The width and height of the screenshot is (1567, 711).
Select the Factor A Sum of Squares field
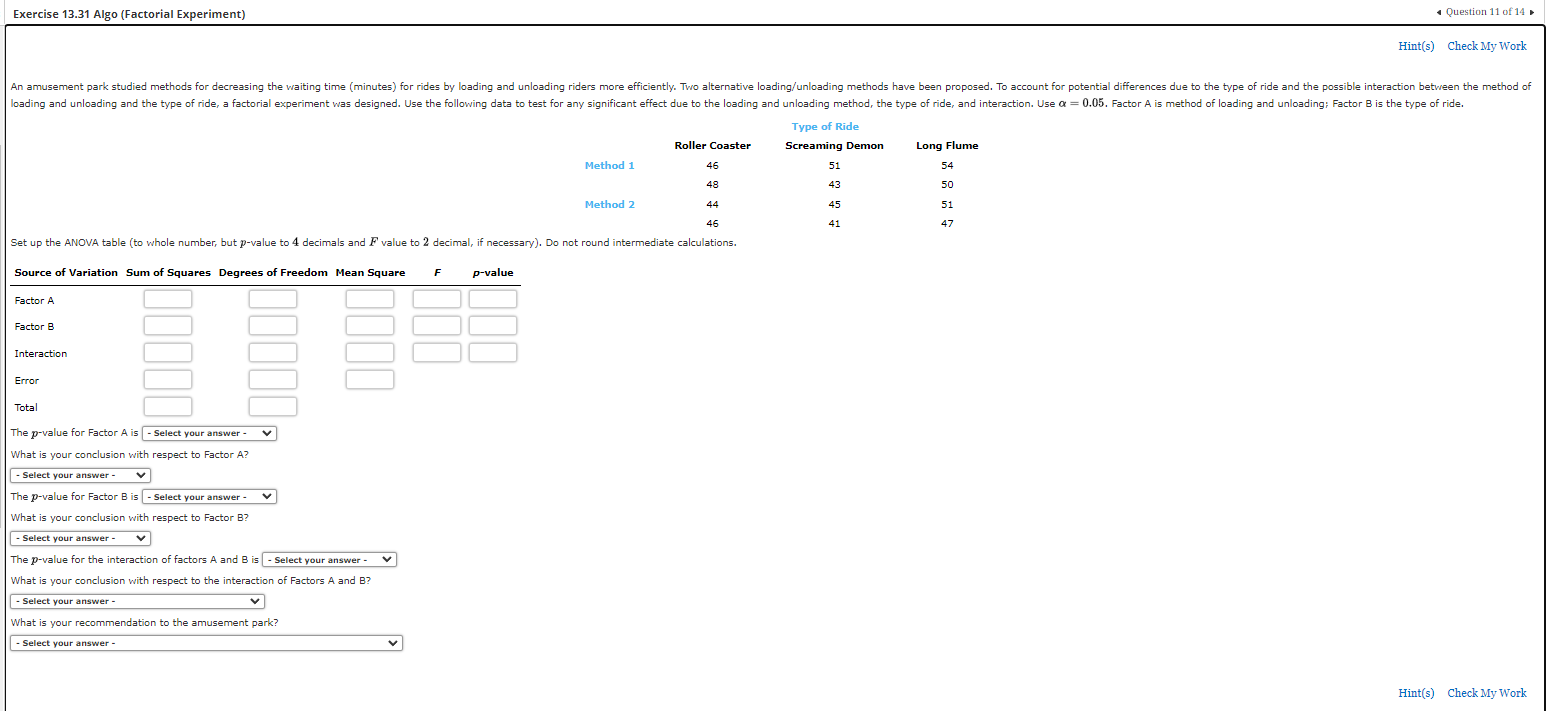pos(167,298)
